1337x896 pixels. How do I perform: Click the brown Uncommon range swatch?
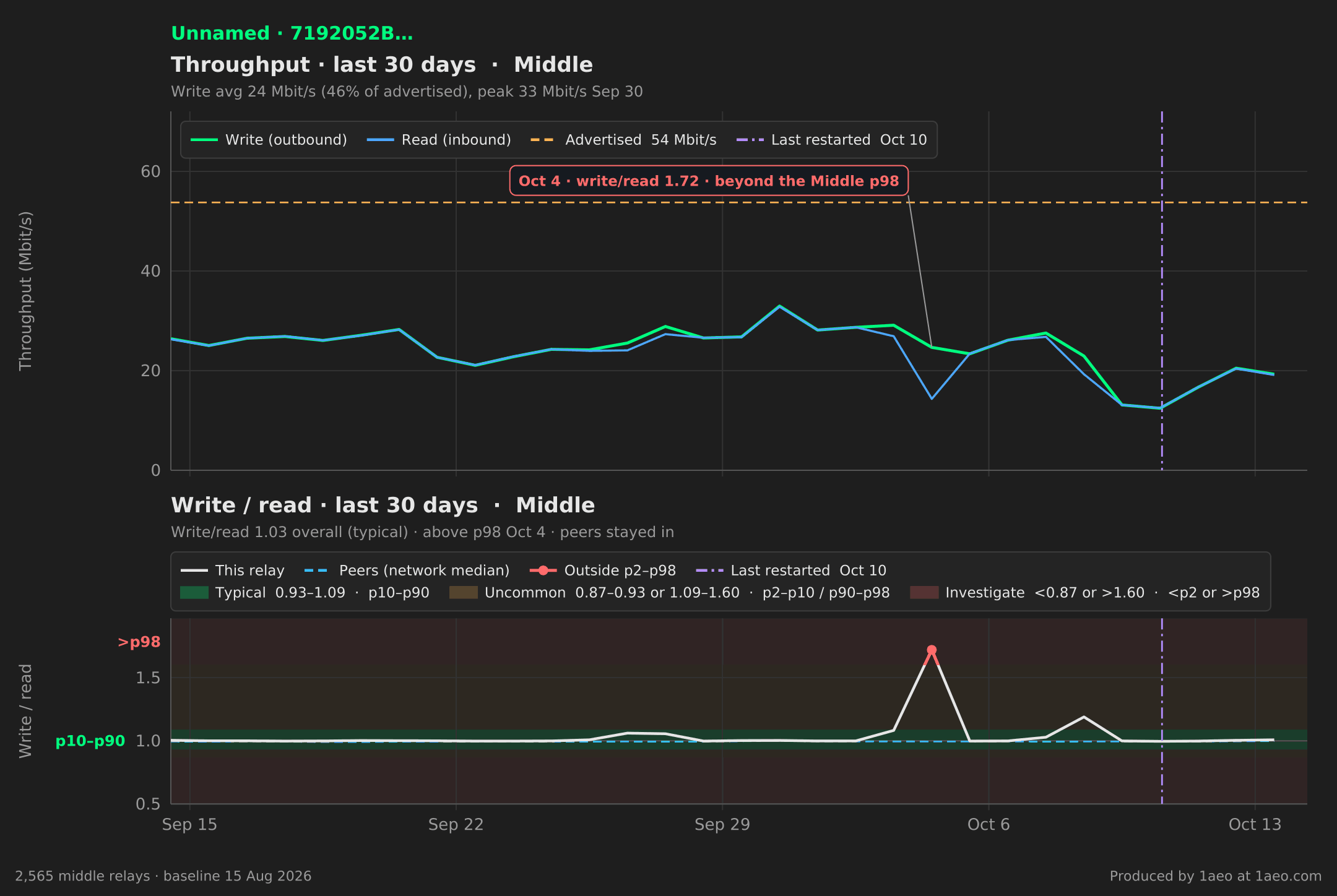point(464,593)
